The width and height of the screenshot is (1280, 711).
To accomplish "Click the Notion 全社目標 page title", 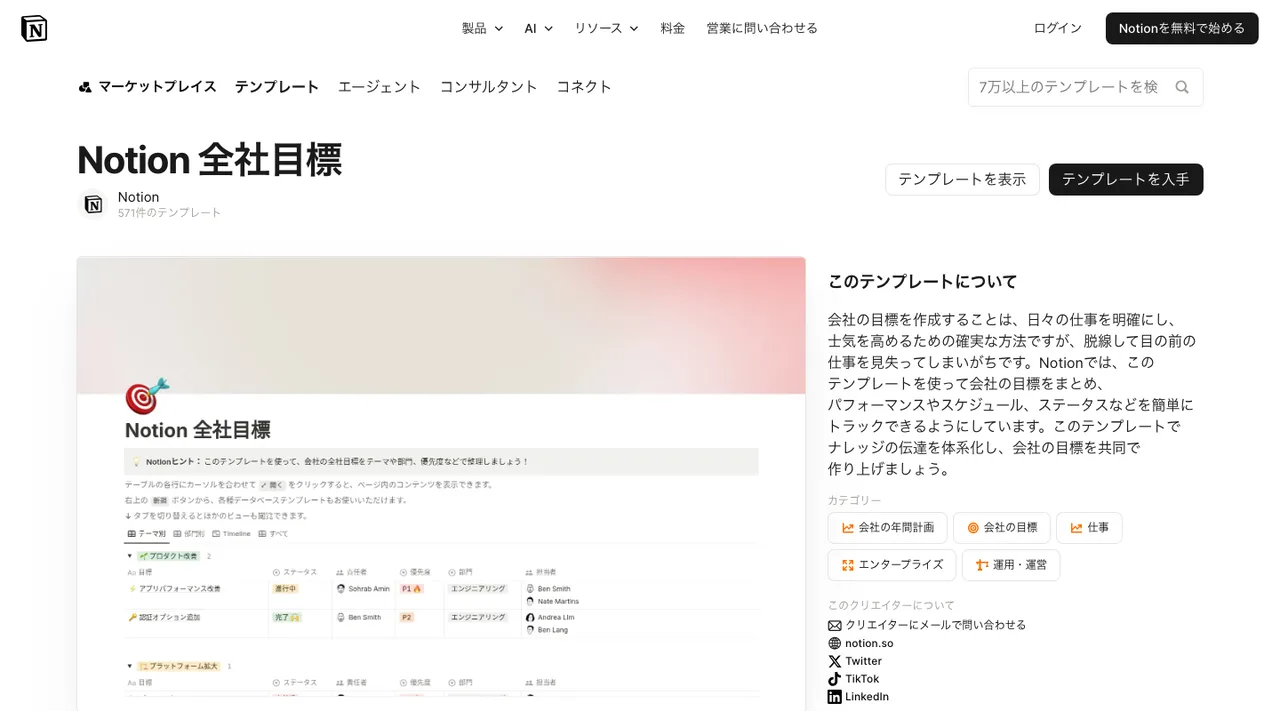I will [210, 160].
